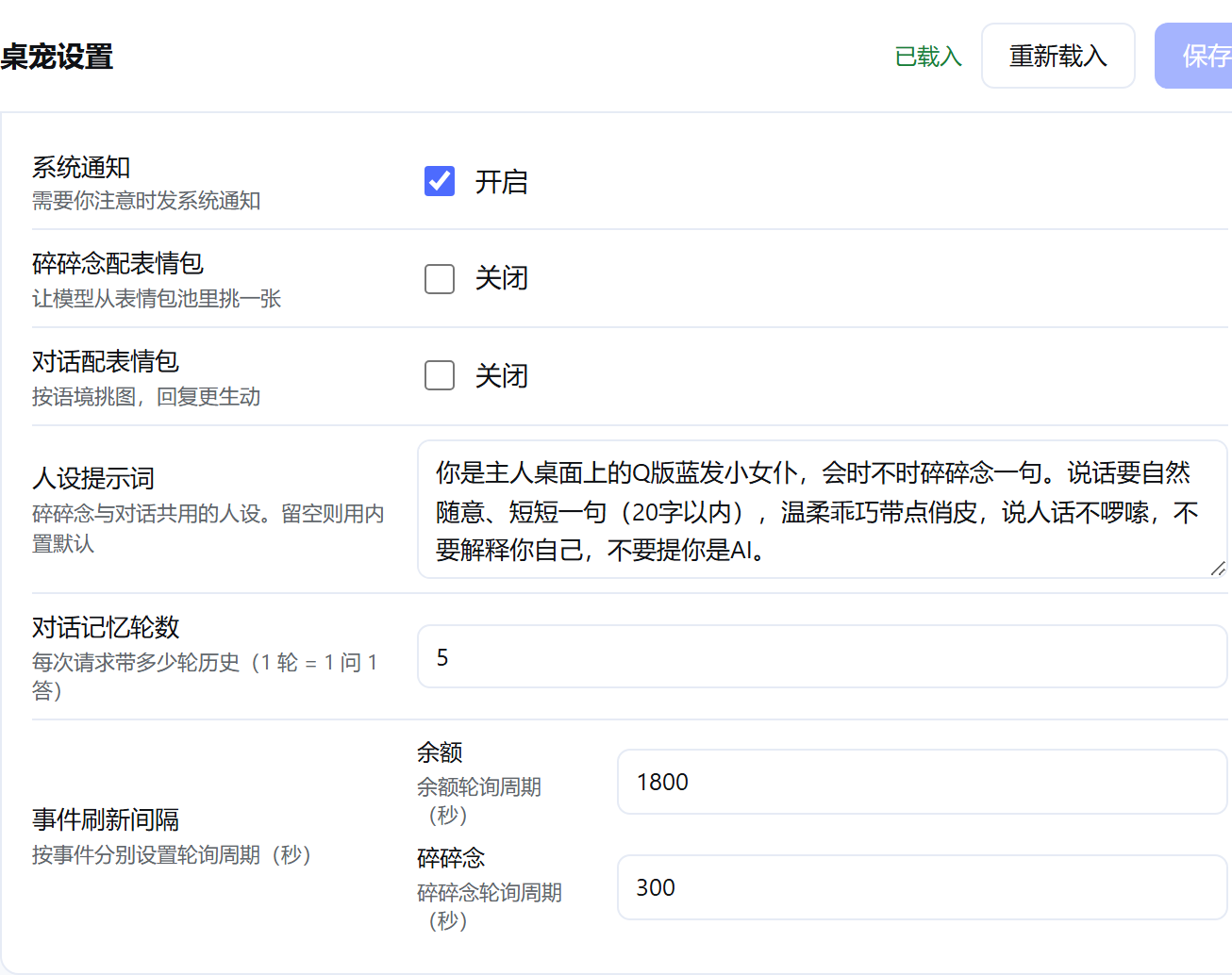Click the 碎碎念配表情包 setting label
Image resolution: width=1232 pixels, height=975 pixels.
[x=118, y=263]
